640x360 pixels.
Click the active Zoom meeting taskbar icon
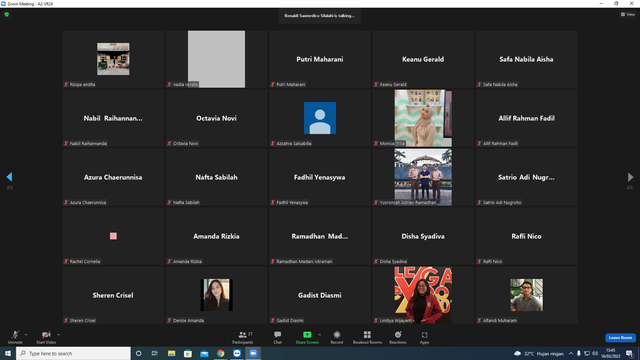click(253, 353)
